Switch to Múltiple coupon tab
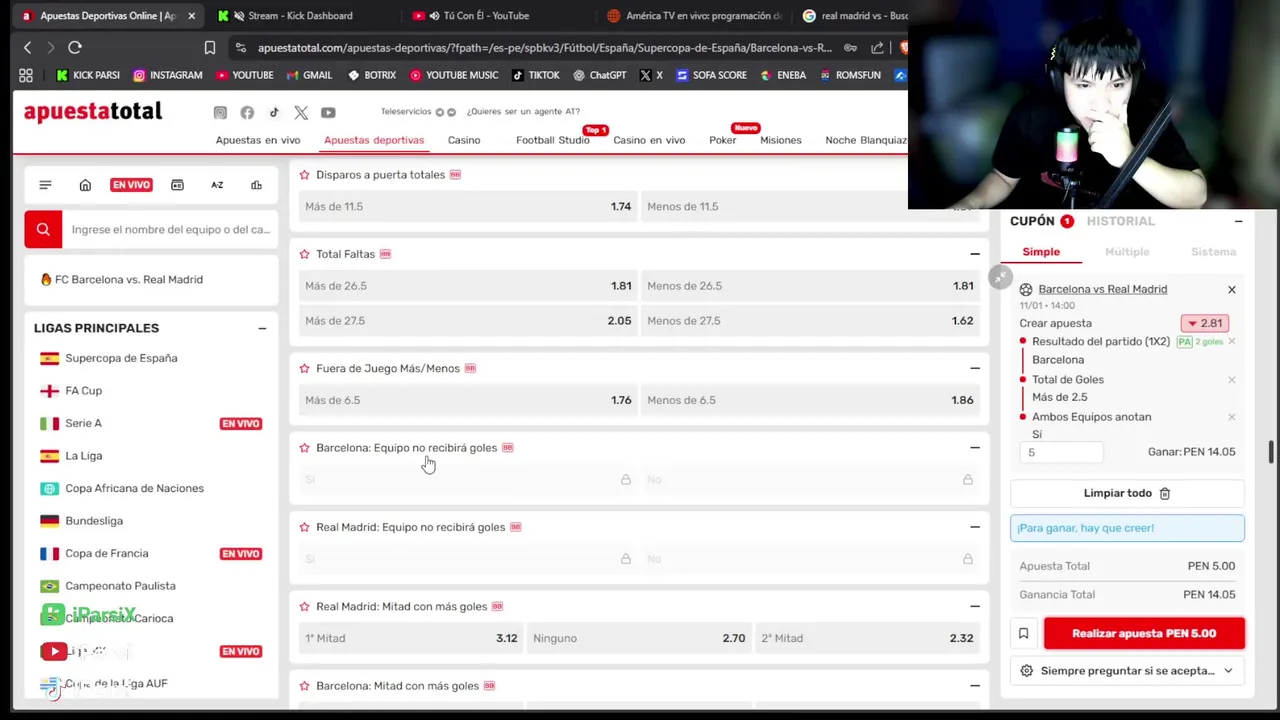Viewport: 1280px width, 720px height. tap(1127, 252)
